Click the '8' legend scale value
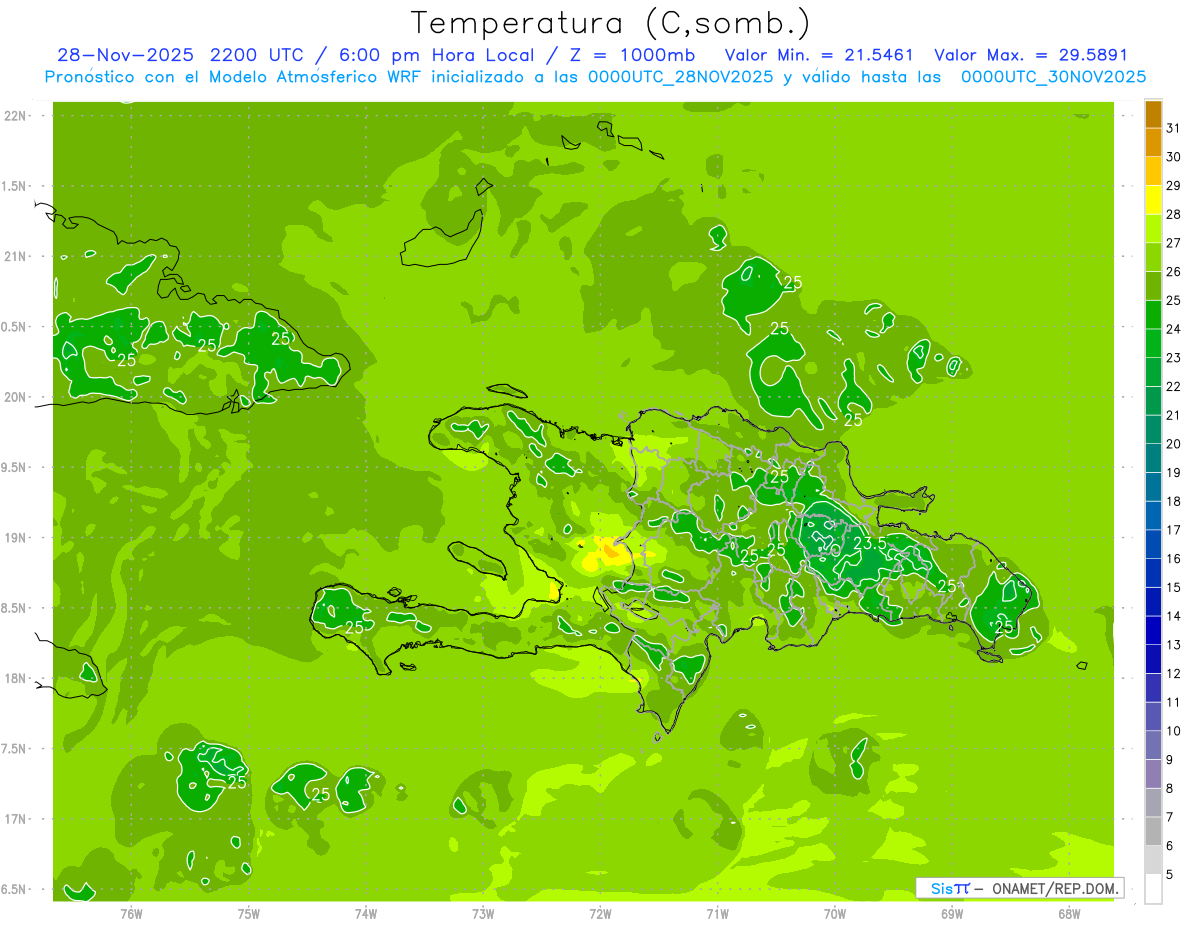 (1169, 789)
